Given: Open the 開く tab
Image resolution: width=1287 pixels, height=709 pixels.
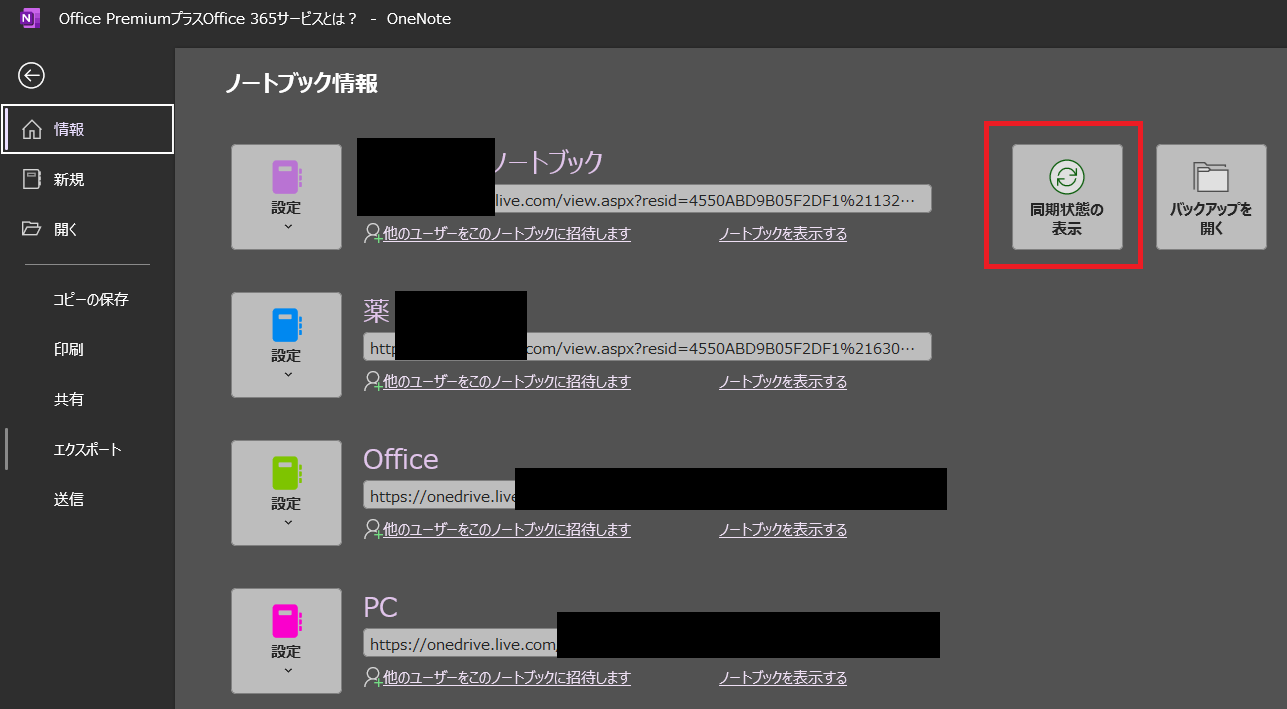Looking at the screenshot, I should point(88,229).
